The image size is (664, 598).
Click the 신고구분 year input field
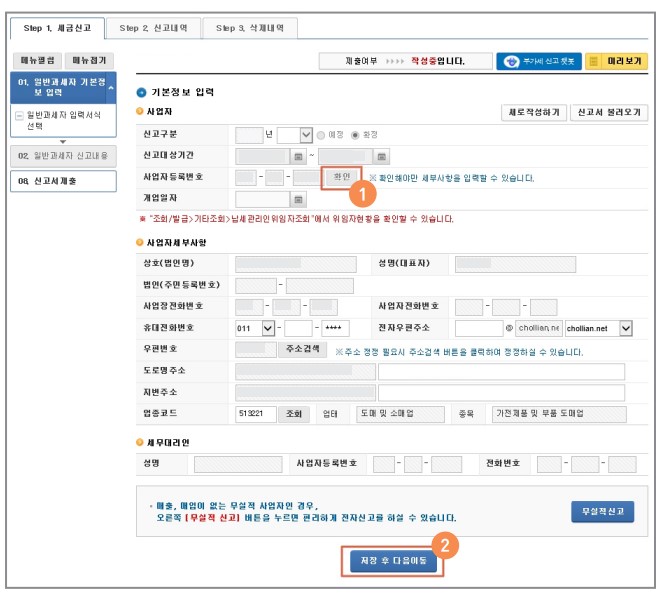tap(249, 135)
